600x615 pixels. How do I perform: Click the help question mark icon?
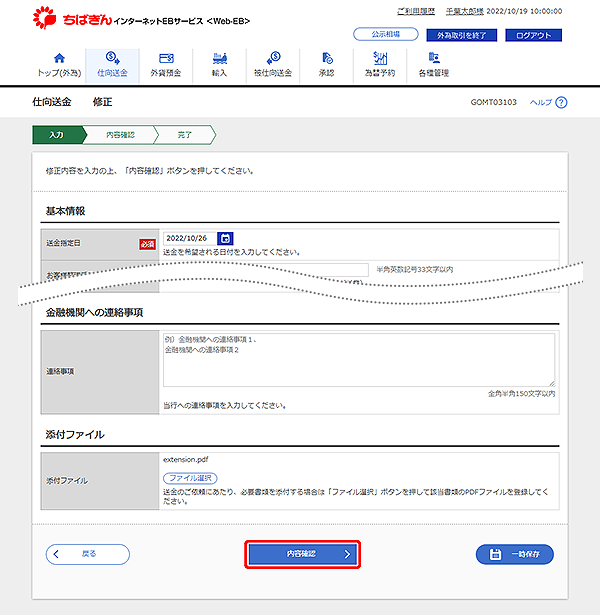562,102
